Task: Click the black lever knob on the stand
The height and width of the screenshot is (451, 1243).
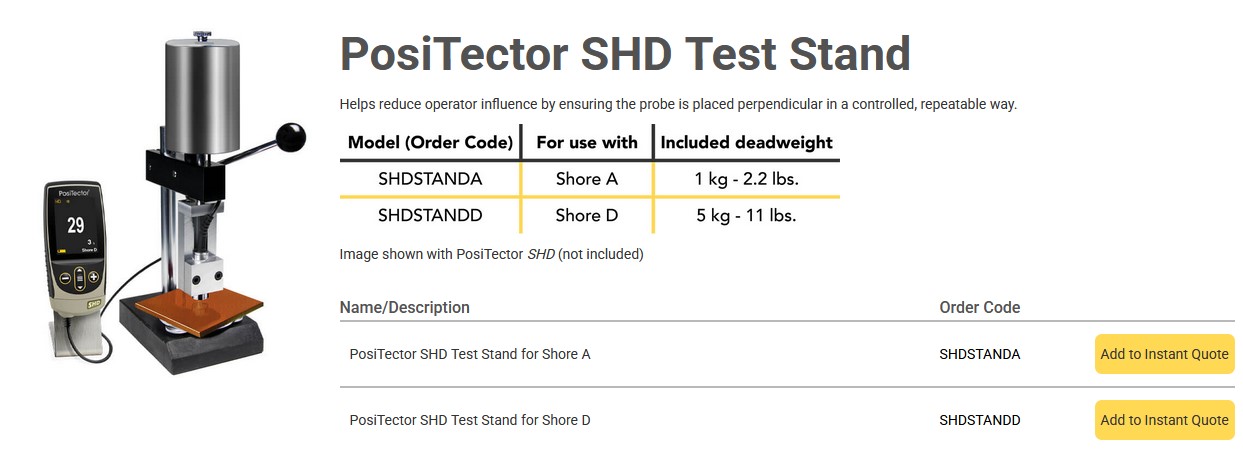Action: click(291, 137)
